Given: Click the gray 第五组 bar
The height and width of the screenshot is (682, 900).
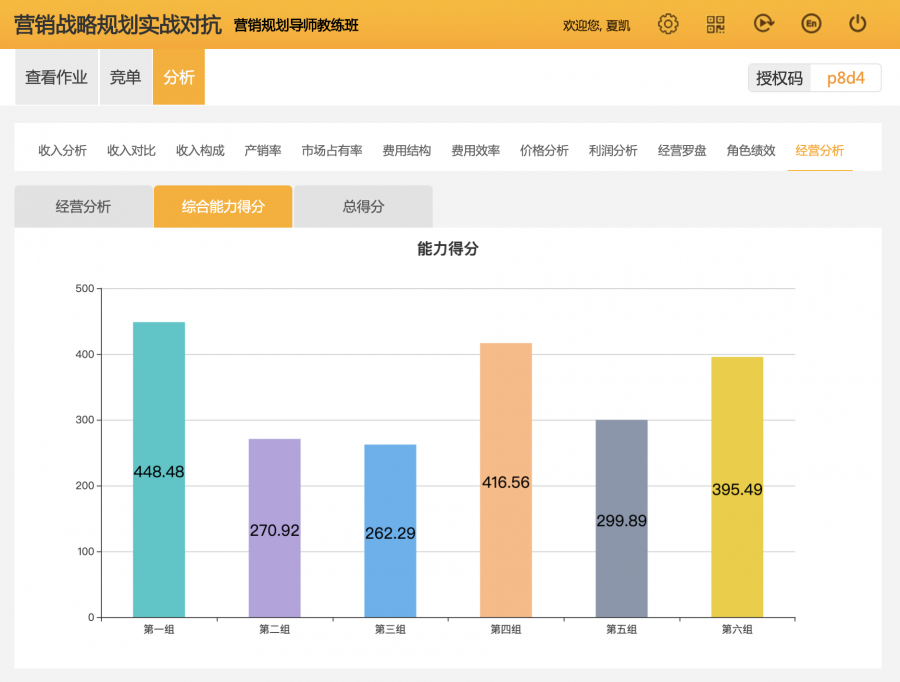Looking at the screenshot, I should pos(622,518).
